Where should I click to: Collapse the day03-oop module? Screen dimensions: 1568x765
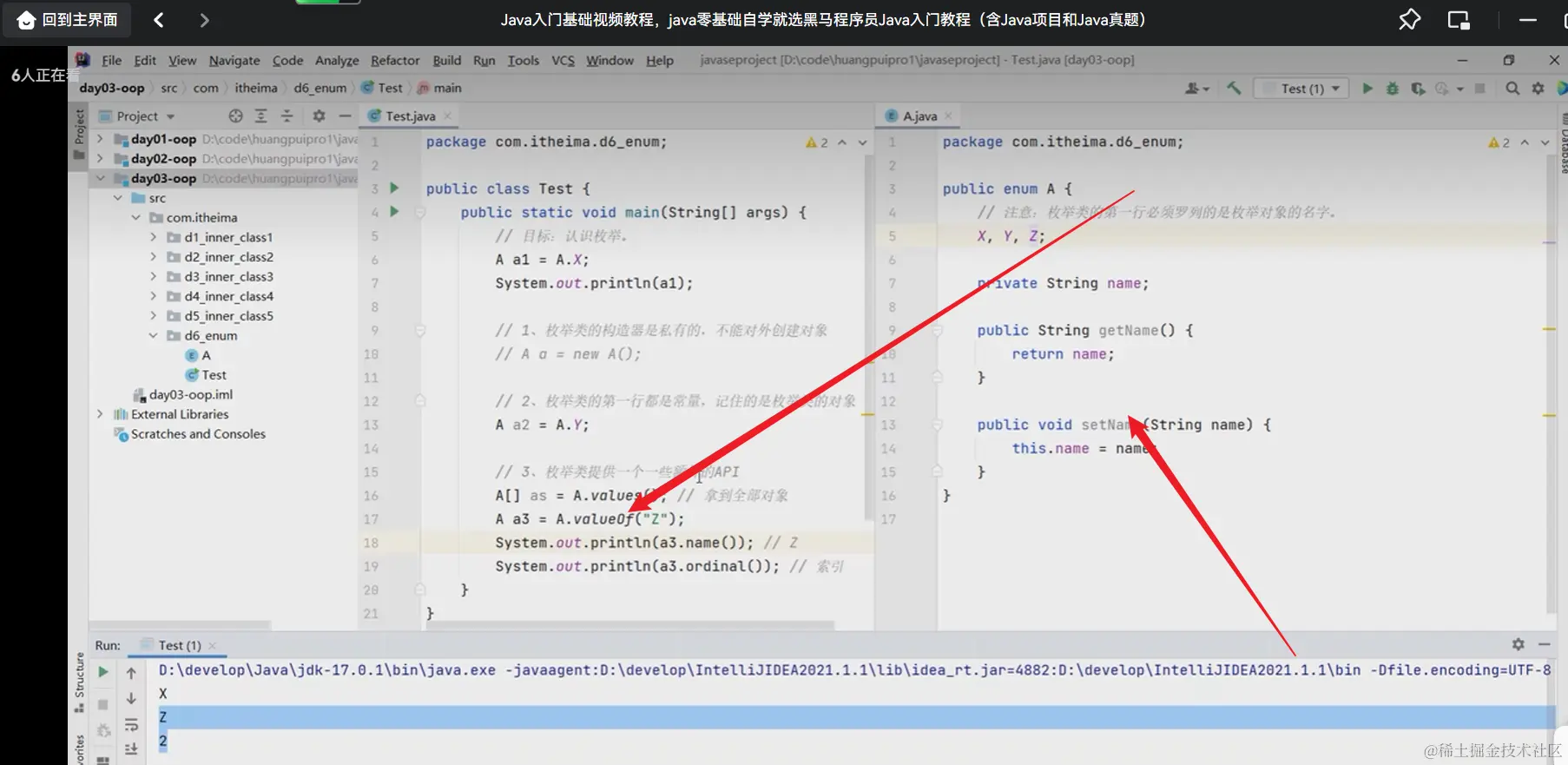tap(100, 178)
